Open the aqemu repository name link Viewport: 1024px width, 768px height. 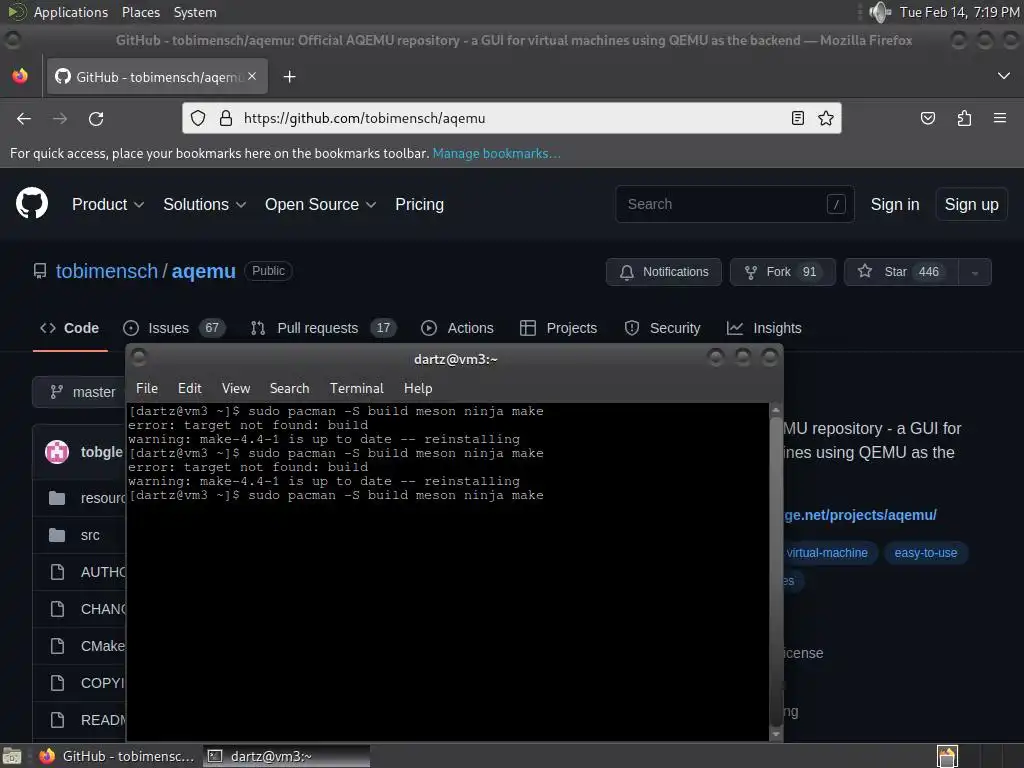pyautogui.click(x=203, y=271)
